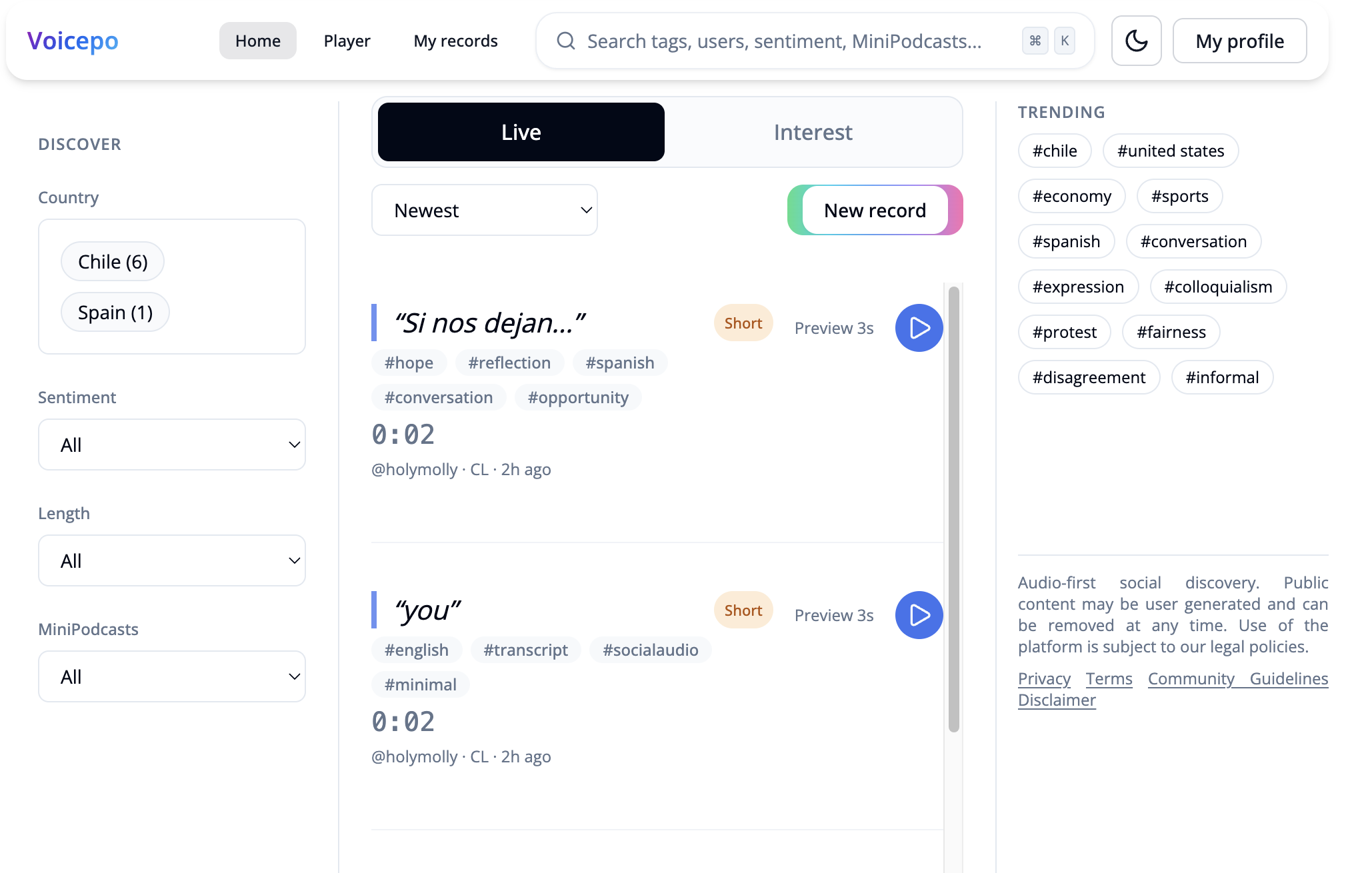This screenshot has width=1372, height=873.
Task: Select the #chile trending tag
Action: coord(1055,151)
